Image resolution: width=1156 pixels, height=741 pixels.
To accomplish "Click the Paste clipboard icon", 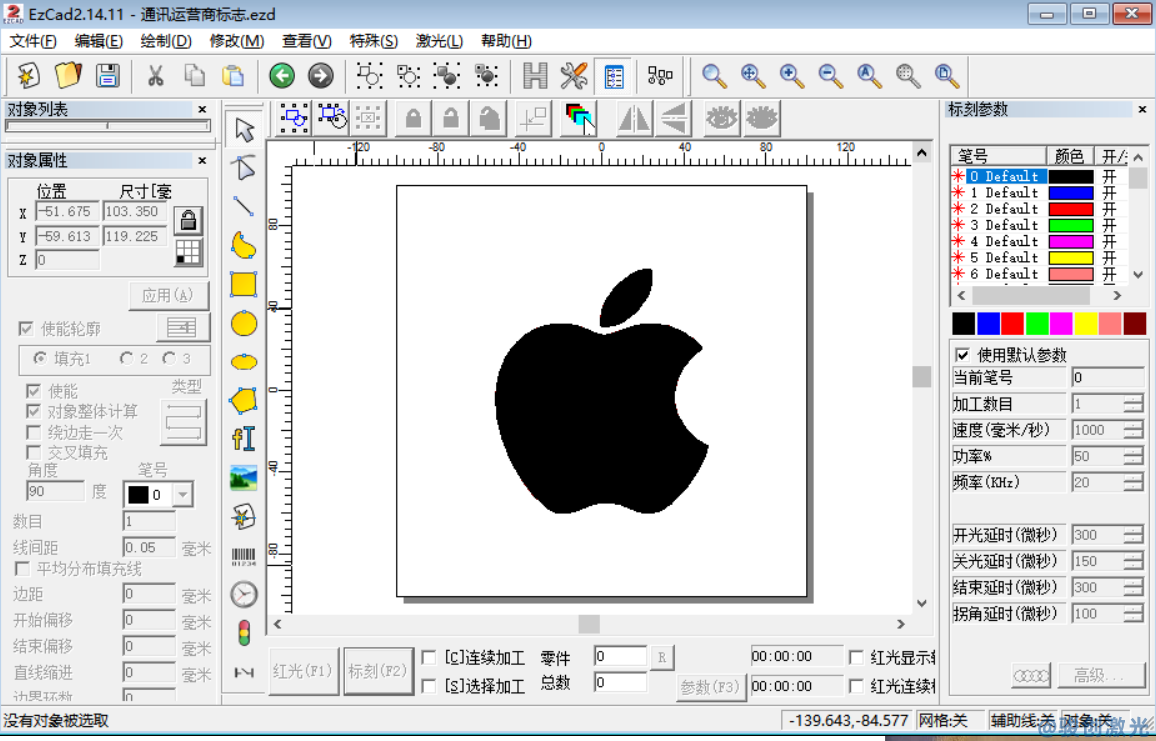I will 233,75.
